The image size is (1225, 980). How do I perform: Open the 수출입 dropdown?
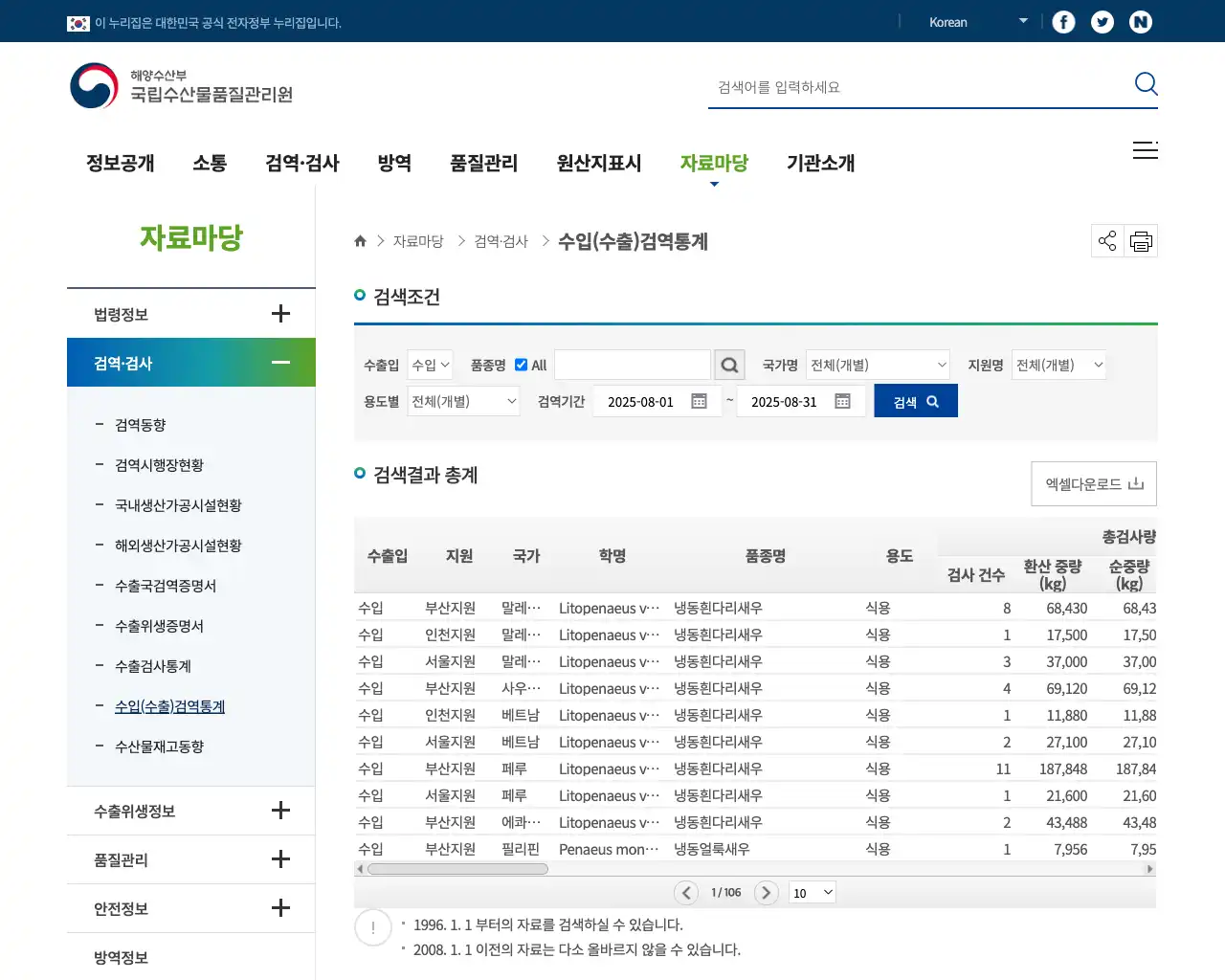[x=430, y=365]
